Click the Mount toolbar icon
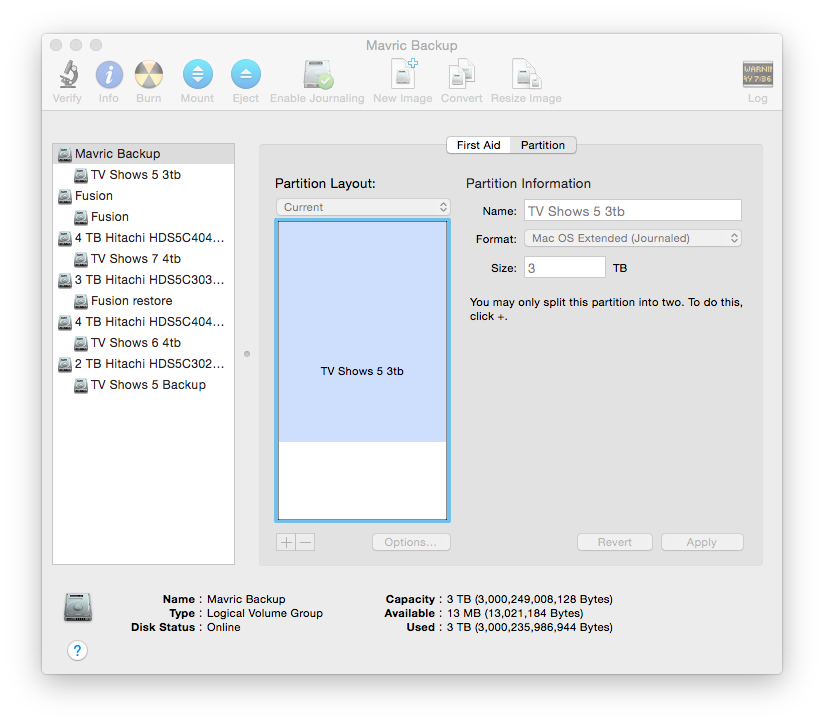Viewport: 824px width, 724px height. click(x=198, y=74)
